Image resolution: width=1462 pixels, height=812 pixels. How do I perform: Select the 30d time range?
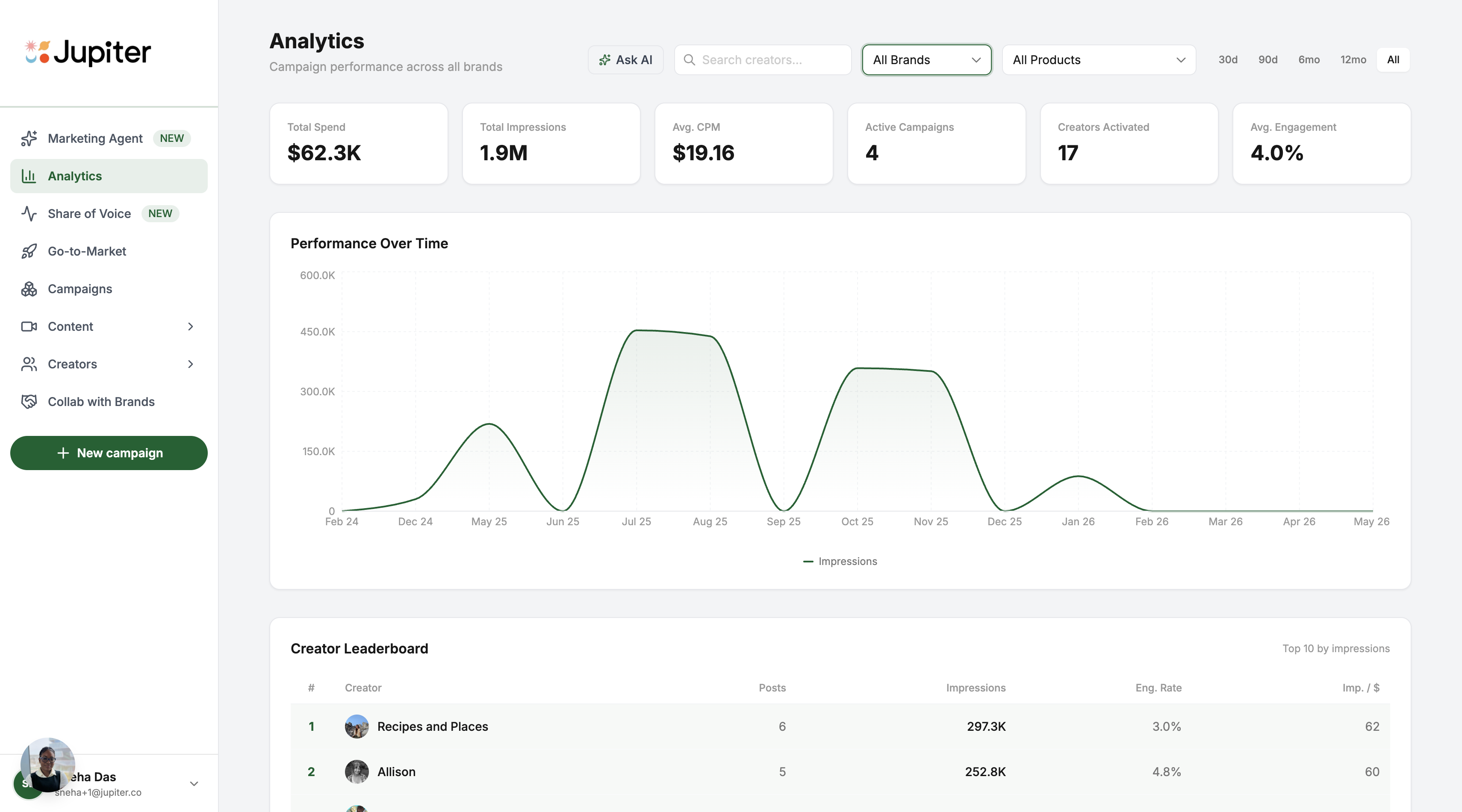[1227, 59]
